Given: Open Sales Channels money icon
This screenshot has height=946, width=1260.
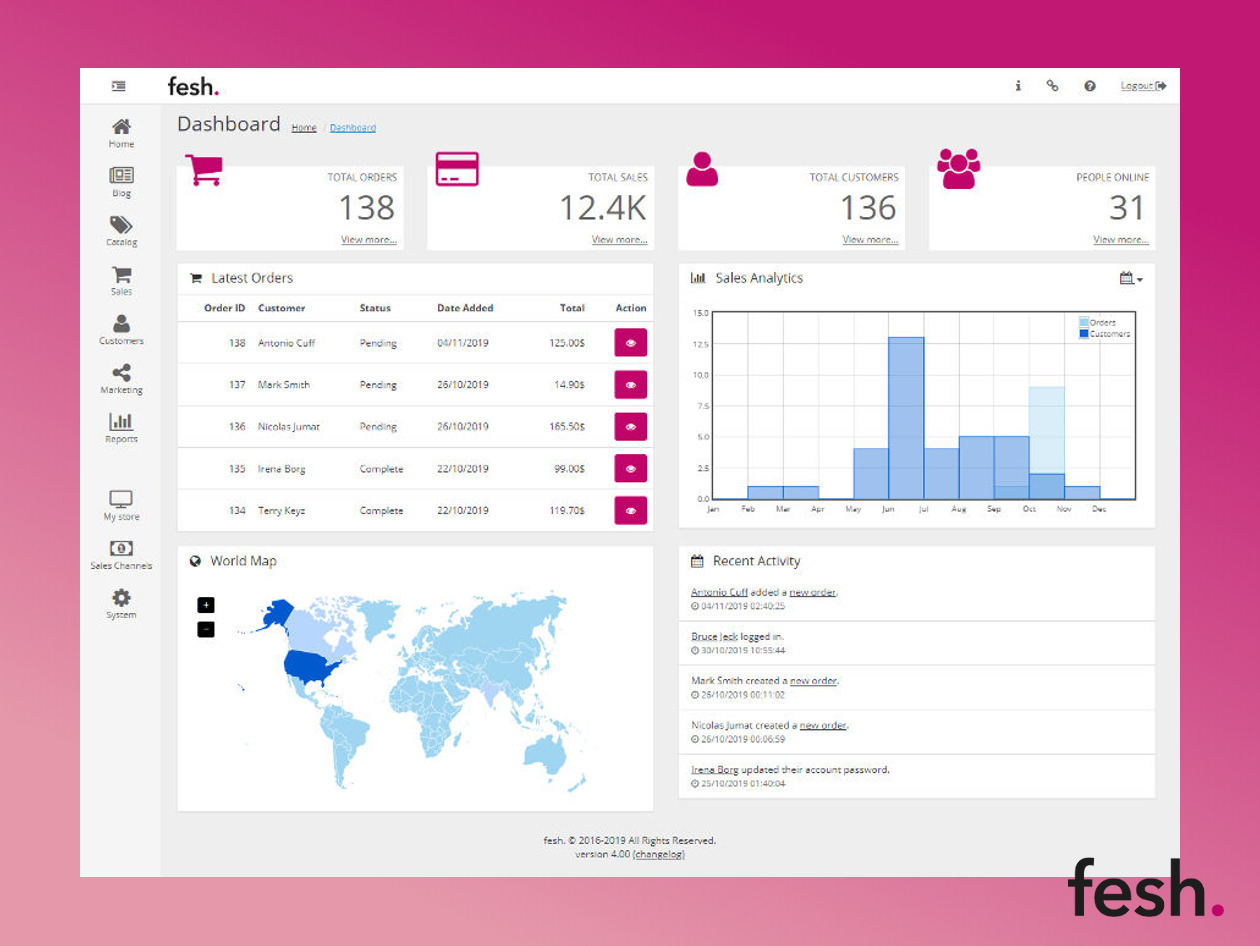Looking at the screenshot, I should pos(121,548).
